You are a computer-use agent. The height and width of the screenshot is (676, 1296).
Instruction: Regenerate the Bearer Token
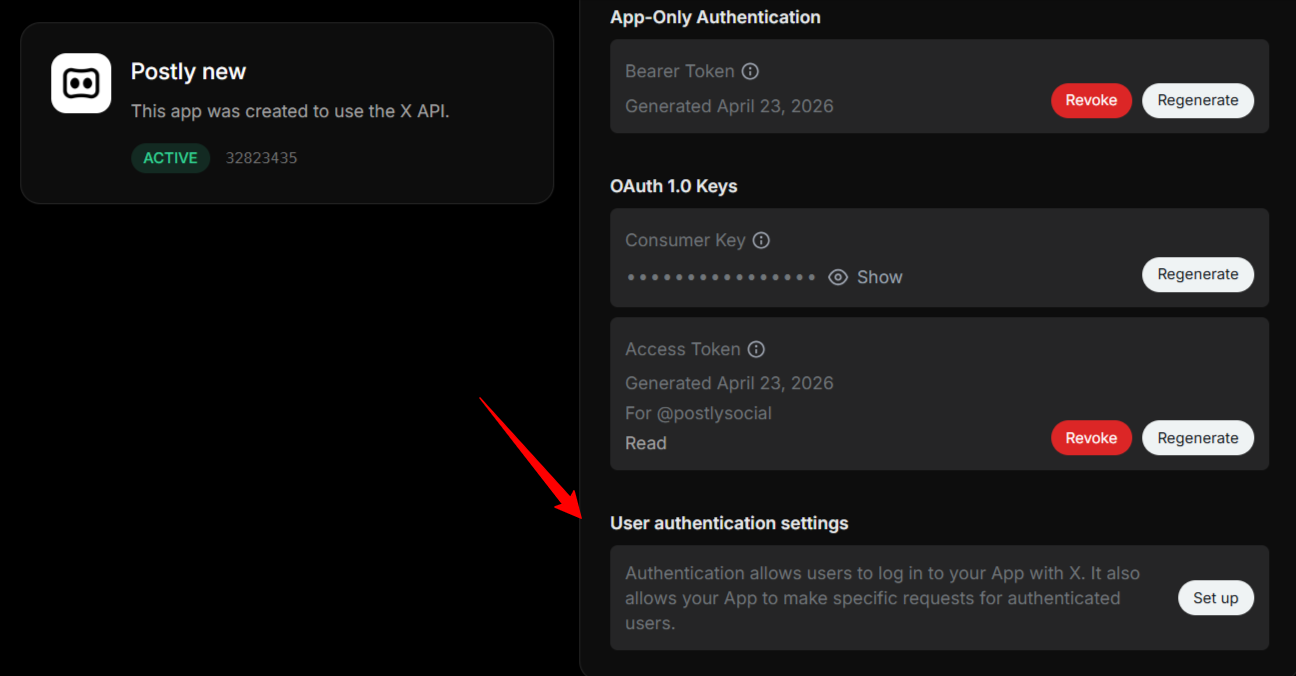tap(1197, 100)
